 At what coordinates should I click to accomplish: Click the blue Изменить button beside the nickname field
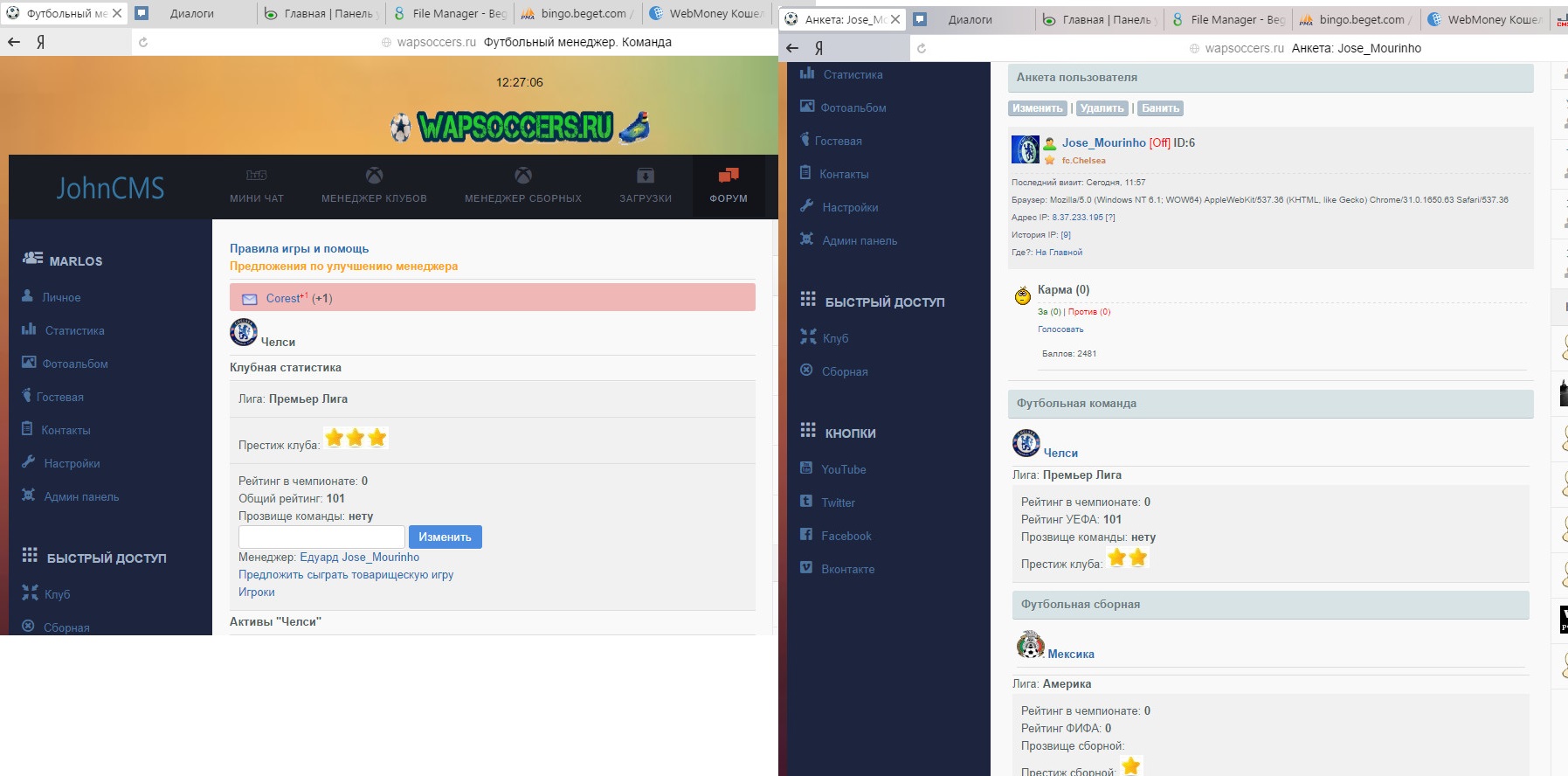tap(446, 537)
